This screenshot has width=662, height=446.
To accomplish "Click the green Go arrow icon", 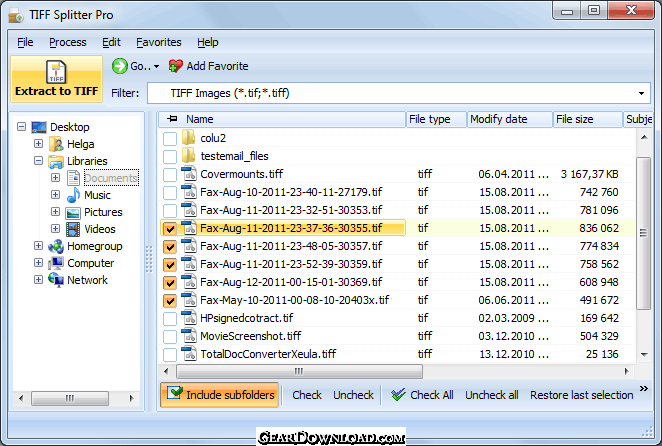I will 119,66.
